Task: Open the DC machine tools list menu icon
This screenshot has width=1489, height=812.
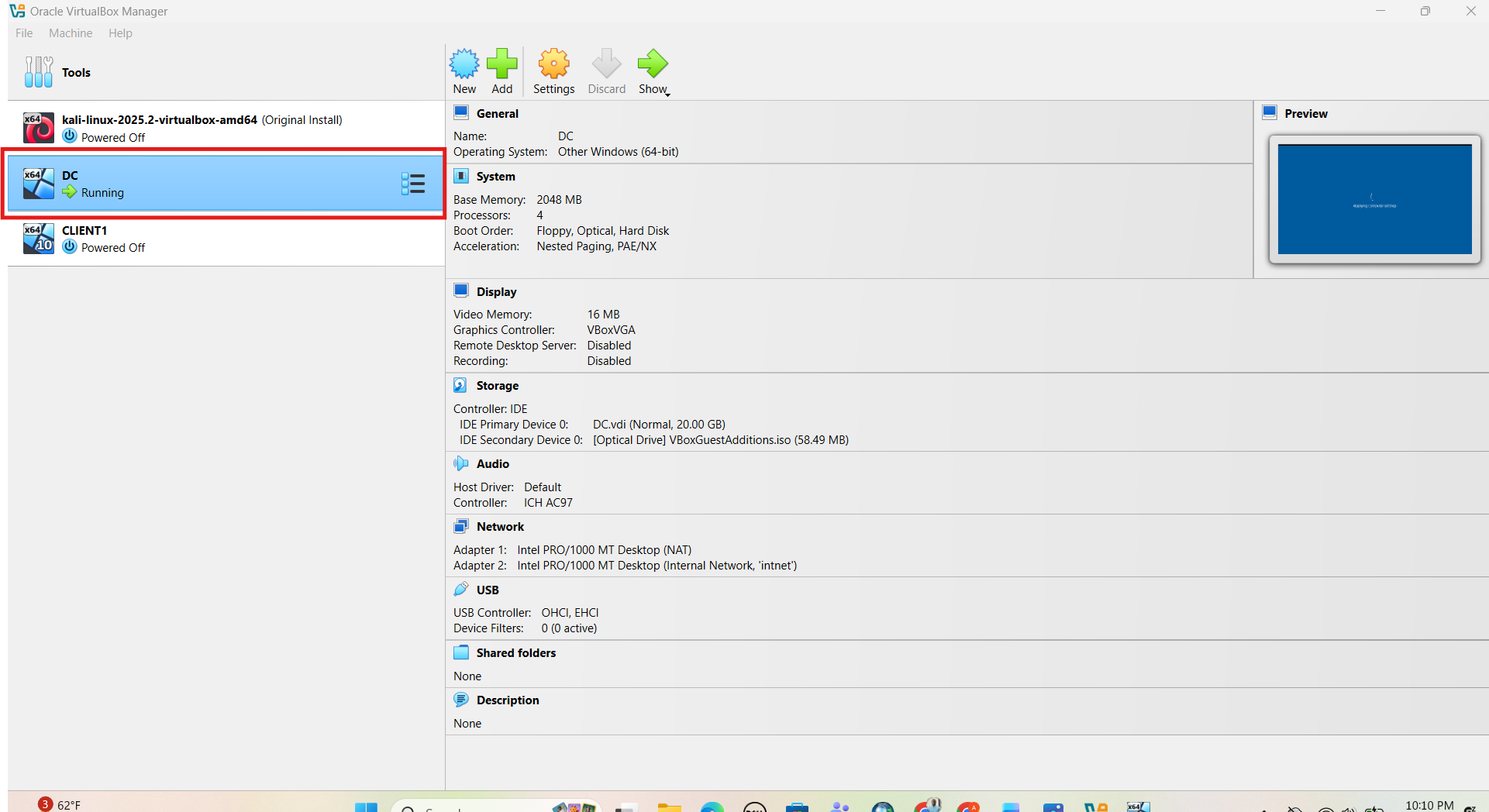Action: pyautogui.click(x=413, y=184)
